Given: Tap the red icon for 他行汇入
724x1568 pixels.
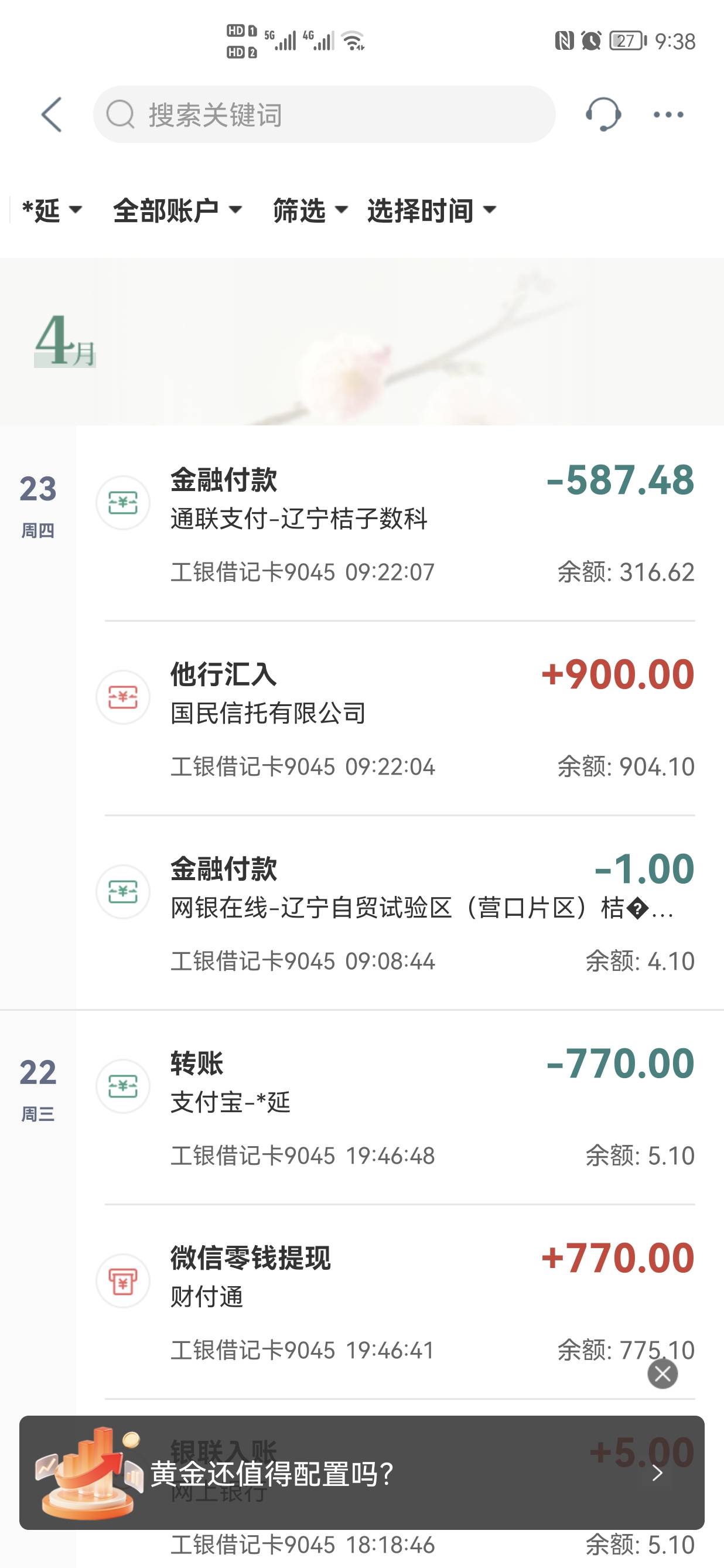Looking at the screenshot, I should click(x=123, y=697).
